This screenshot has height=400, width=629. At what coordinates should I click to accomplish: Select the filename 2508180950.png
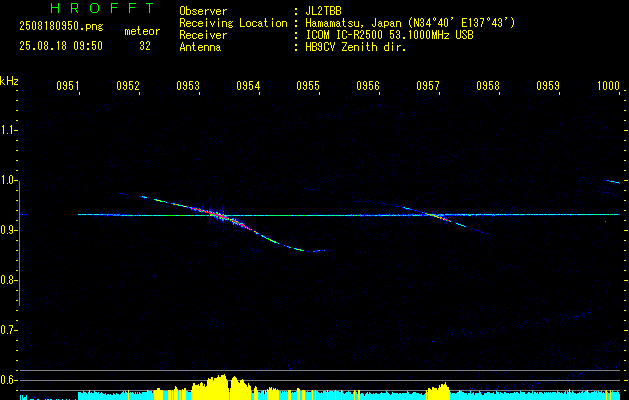(61, 26)
